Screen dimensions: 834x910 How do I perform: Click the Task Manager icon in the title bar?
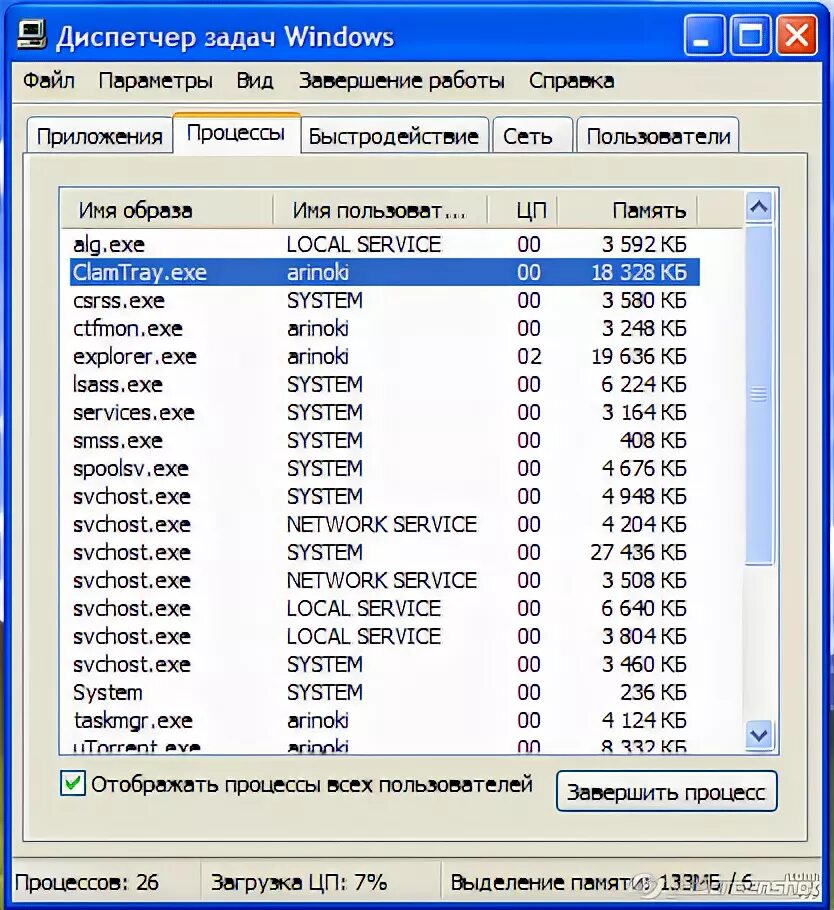coord(30,33)
